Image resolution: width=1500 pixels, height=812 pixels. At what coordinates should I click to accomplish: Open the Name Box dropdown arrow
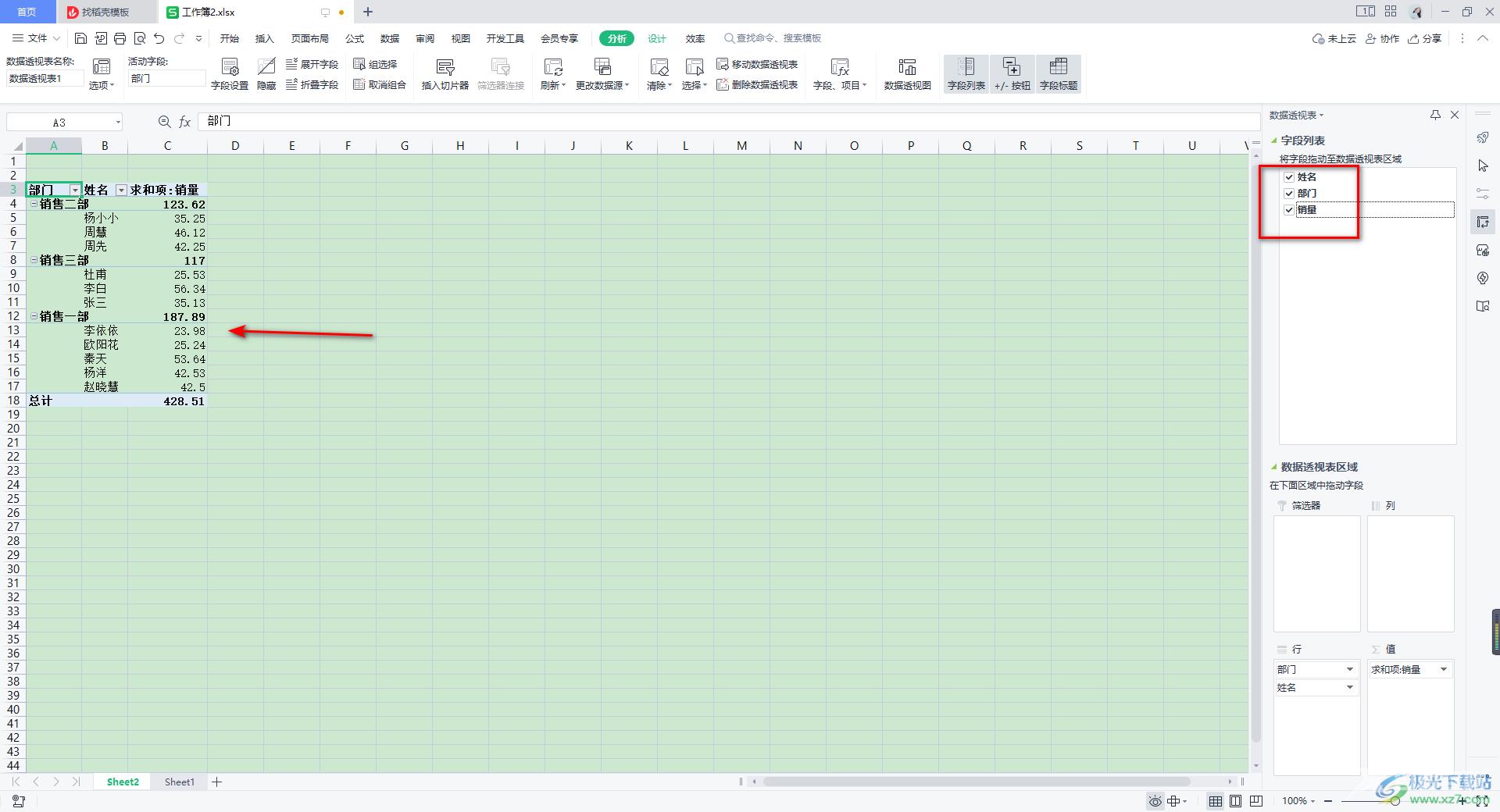click(118, 122)
